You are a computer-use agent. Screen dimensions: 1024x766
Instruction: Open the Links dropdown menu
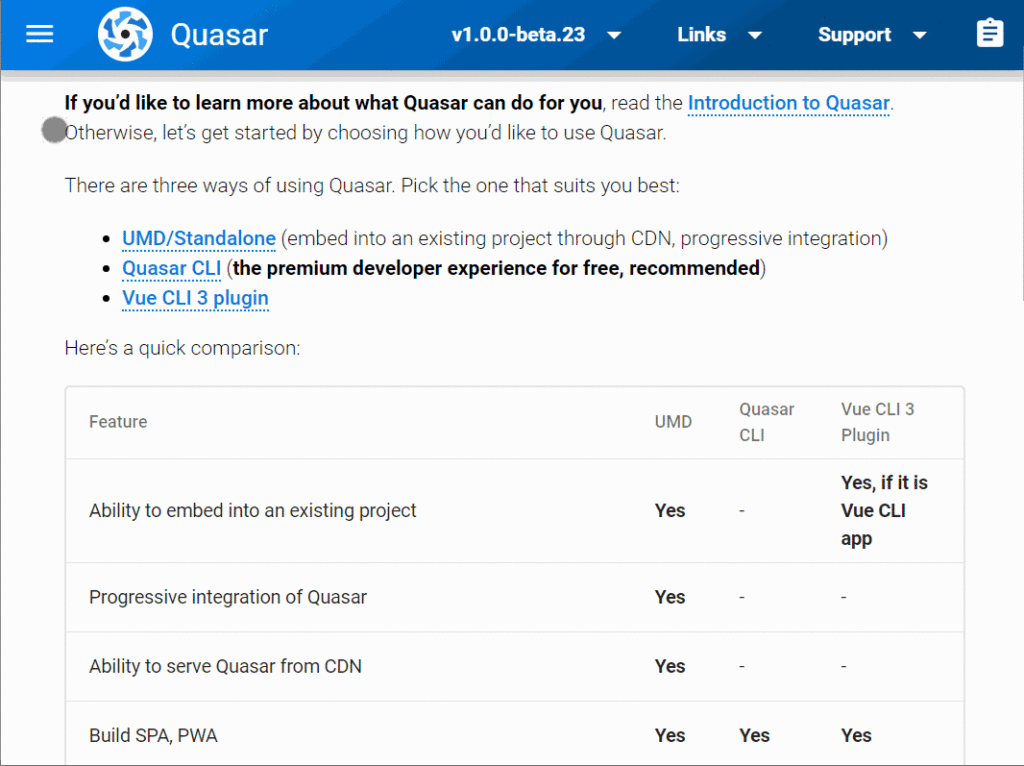point(719,35)
